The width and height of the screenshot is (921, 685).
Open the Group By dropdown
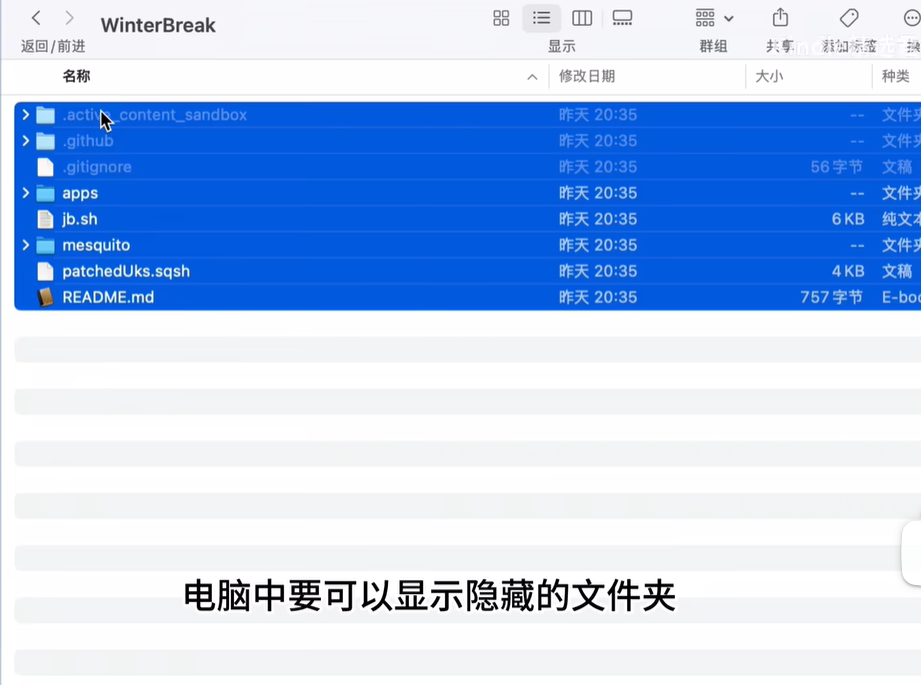point(714,18)
